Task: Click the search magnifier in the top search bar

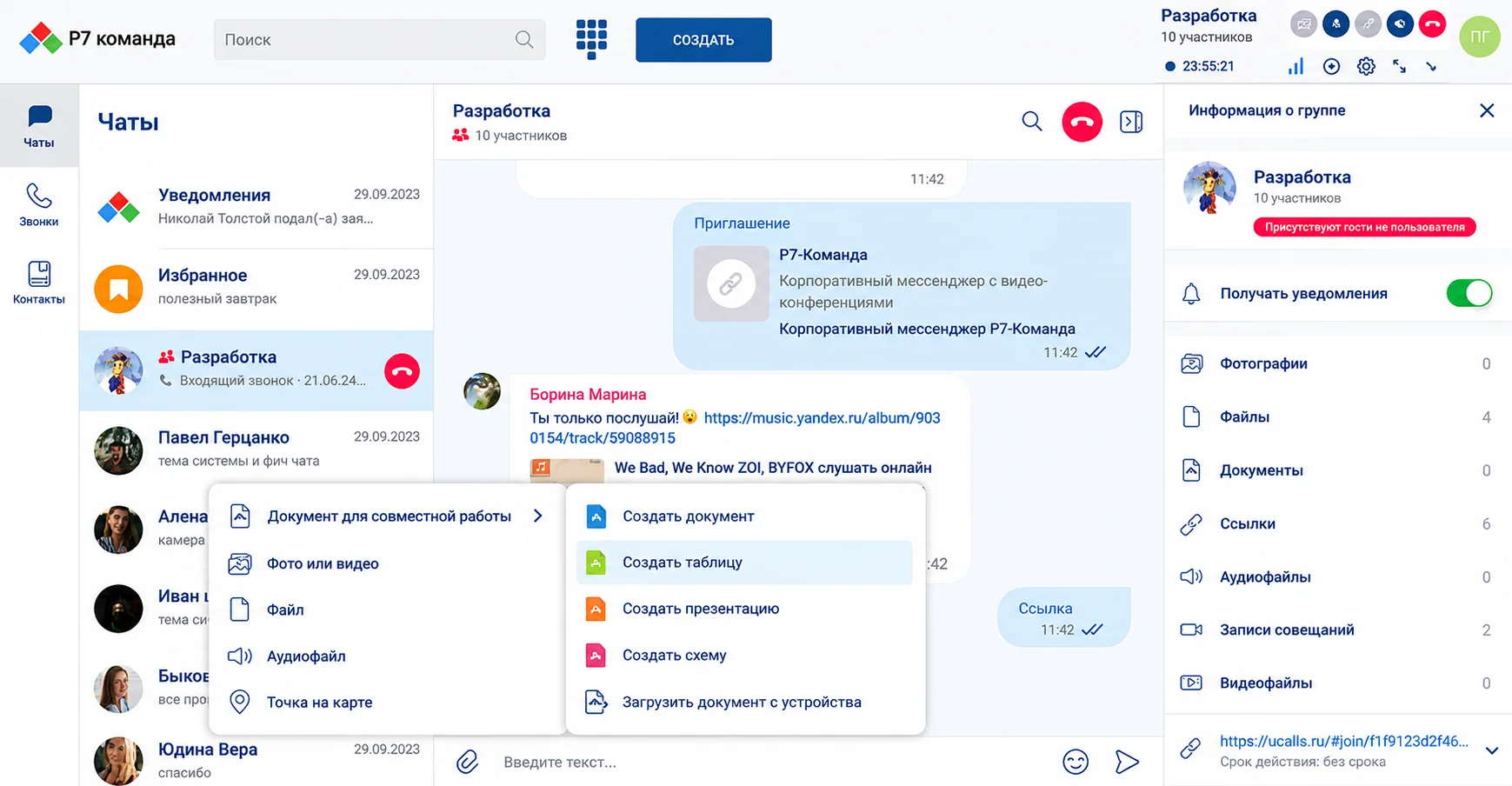Action: 524,39
